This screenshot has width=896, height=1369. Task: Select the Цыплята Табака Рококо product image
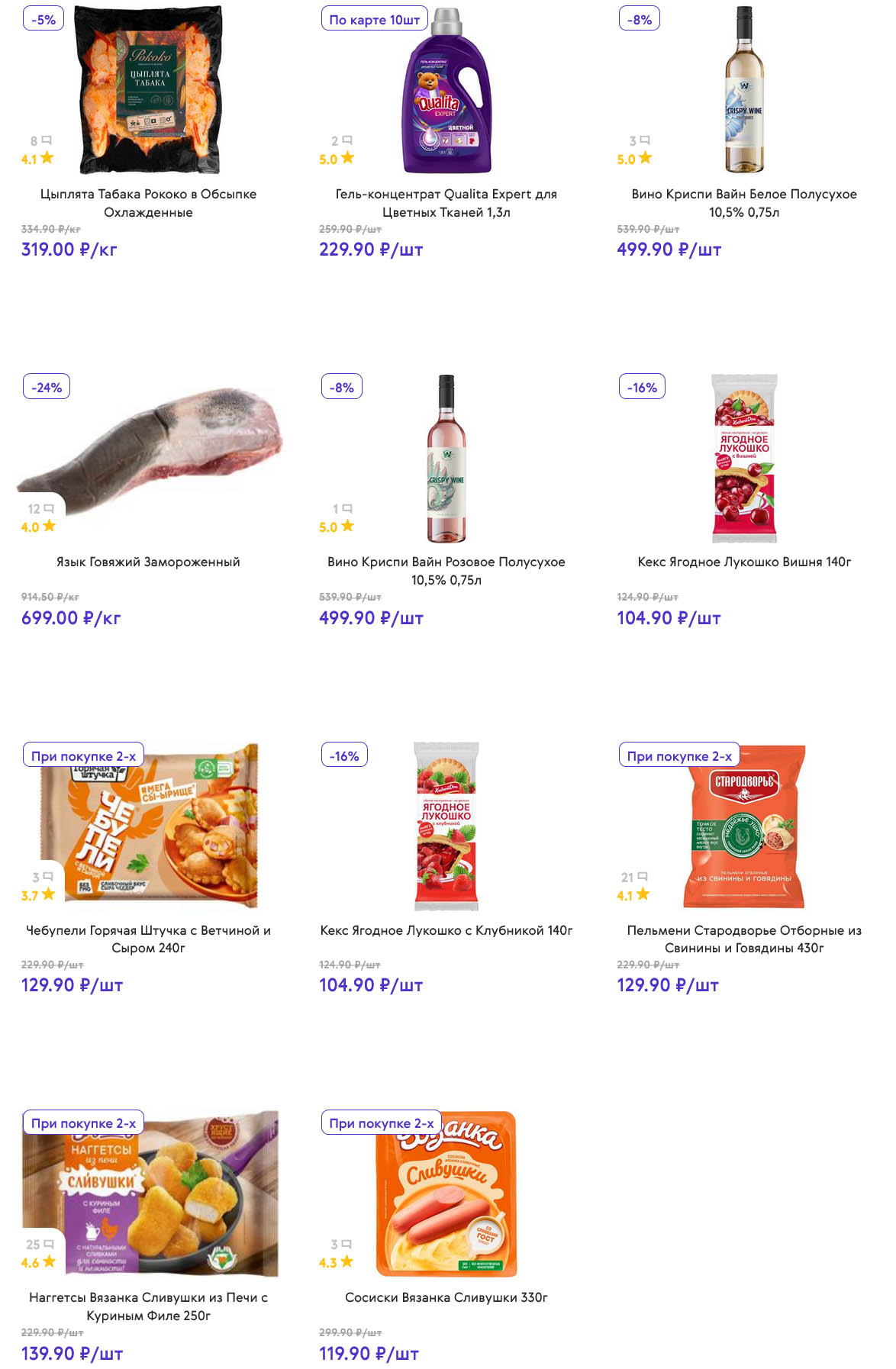tap(148, 90)
